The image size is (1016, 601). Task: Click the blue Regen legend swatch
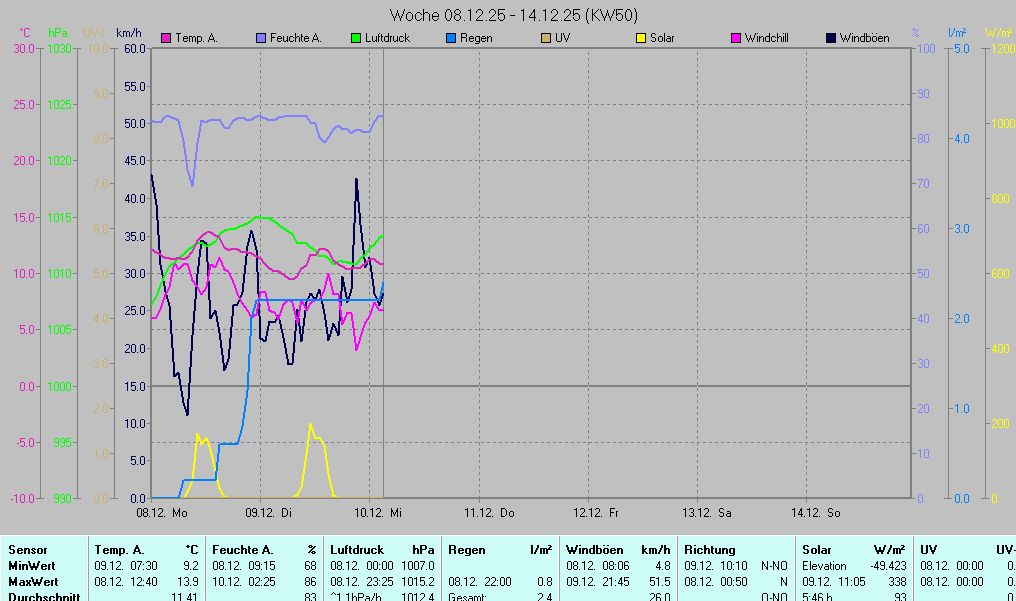tap(452, 38)
